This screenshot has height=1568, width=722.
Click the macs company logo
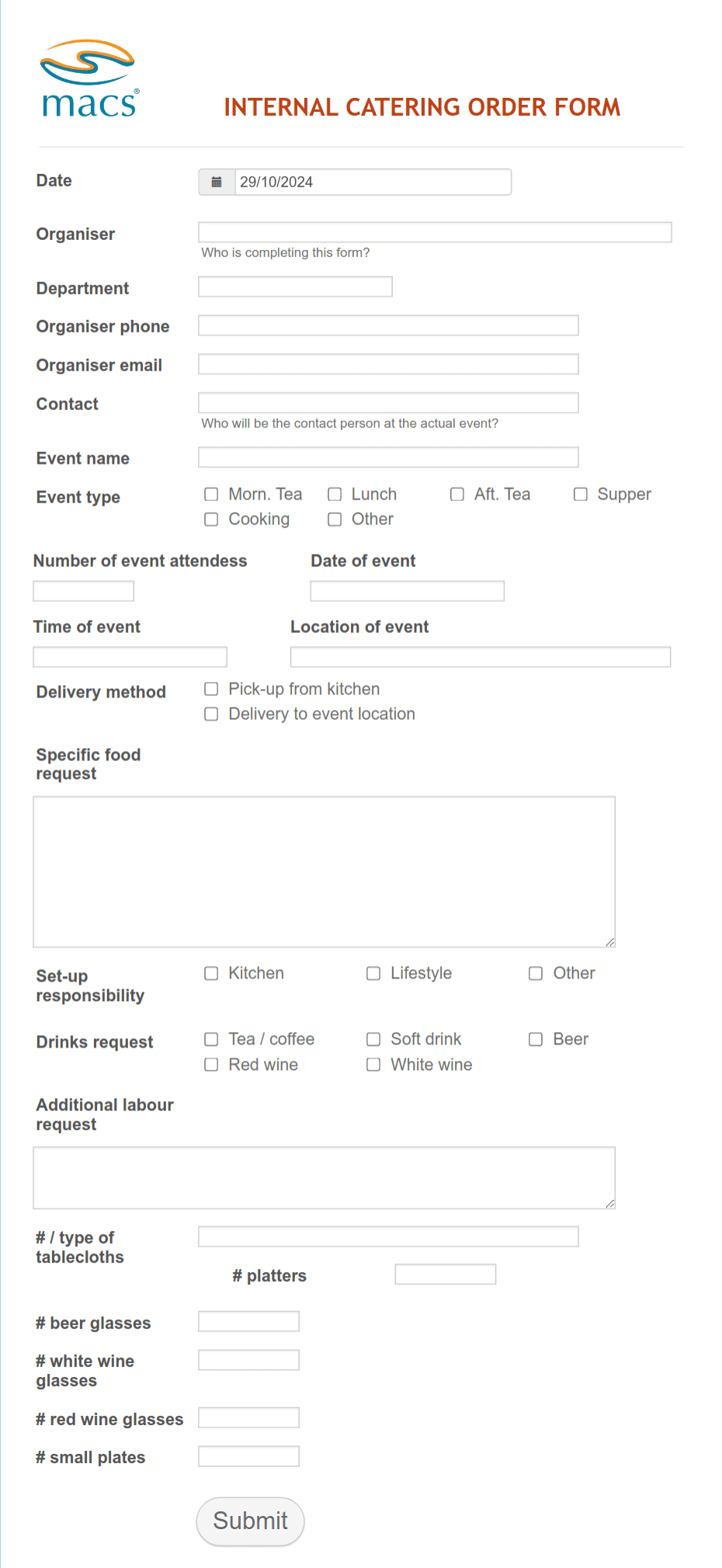click(89, 78)
